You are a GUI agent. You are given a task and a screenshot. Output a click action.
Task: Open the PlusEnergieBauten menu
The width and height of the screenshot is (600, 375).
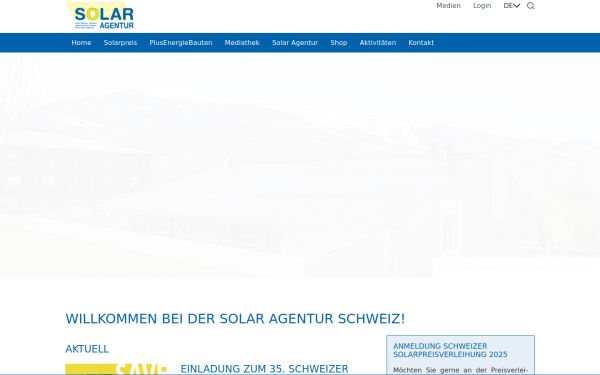click(x=181, y=42)
